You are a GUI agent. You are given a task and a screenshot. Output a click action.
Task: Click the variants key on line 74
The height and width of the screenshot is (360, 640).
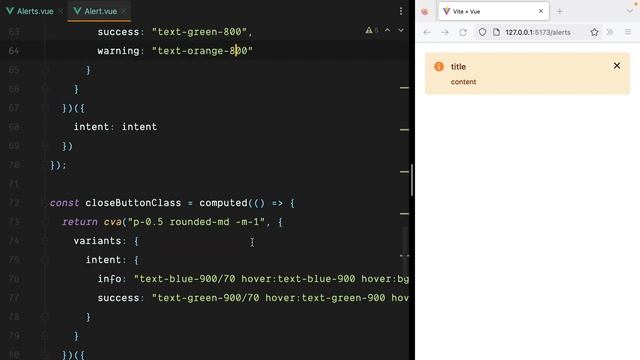pos(97,241)
